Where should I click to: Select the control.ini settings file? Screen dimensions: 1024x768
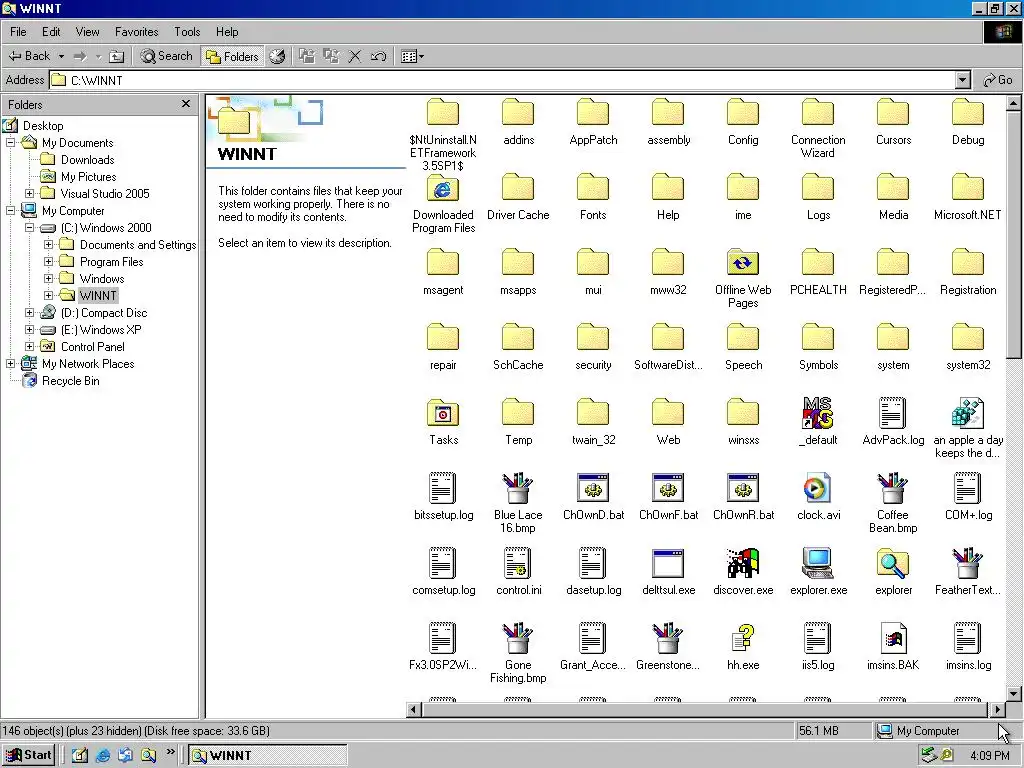518,563
